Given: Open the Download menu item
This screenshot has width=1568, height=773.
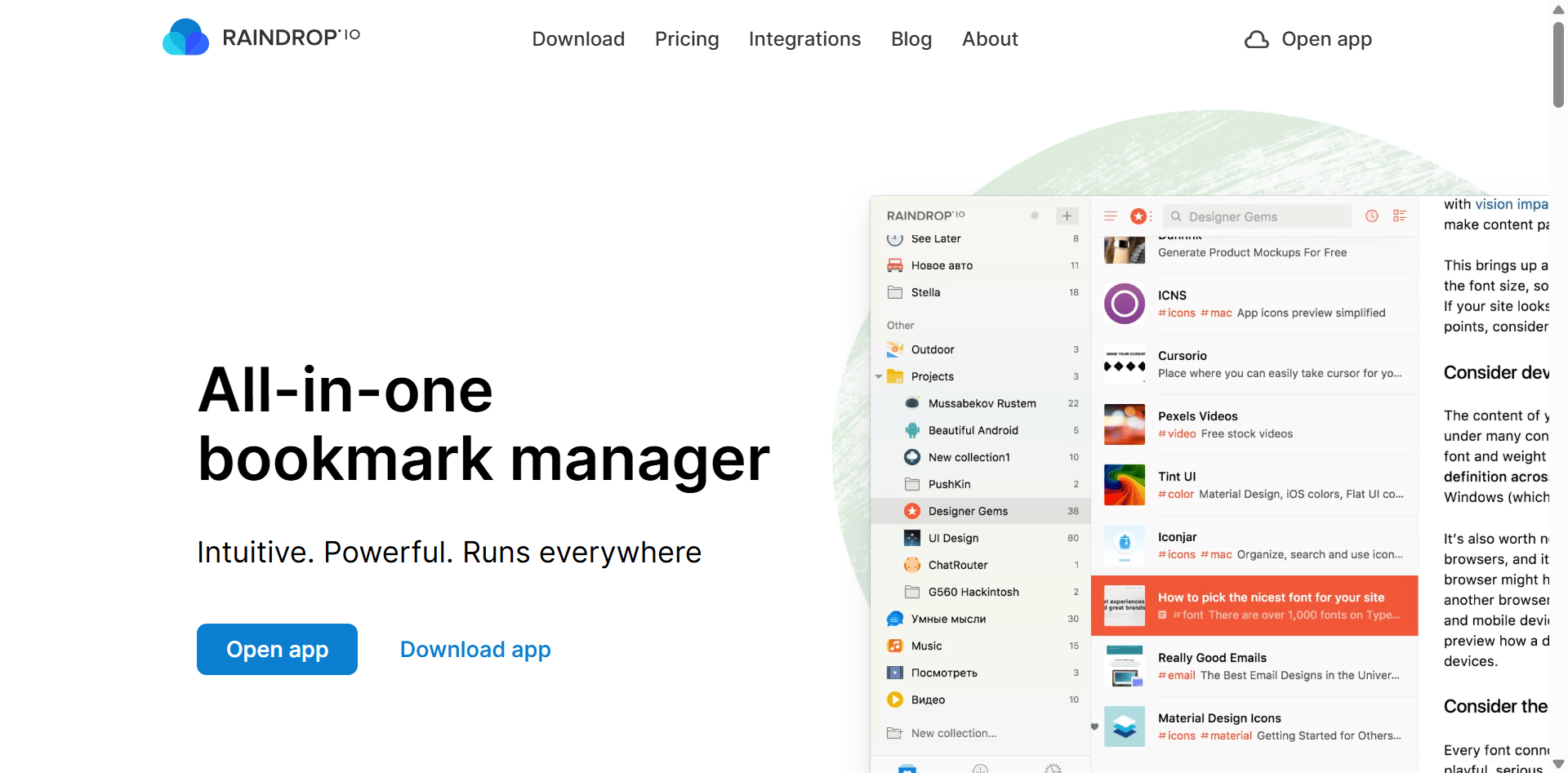Looking at the screenshot, I should pos(578,39).
